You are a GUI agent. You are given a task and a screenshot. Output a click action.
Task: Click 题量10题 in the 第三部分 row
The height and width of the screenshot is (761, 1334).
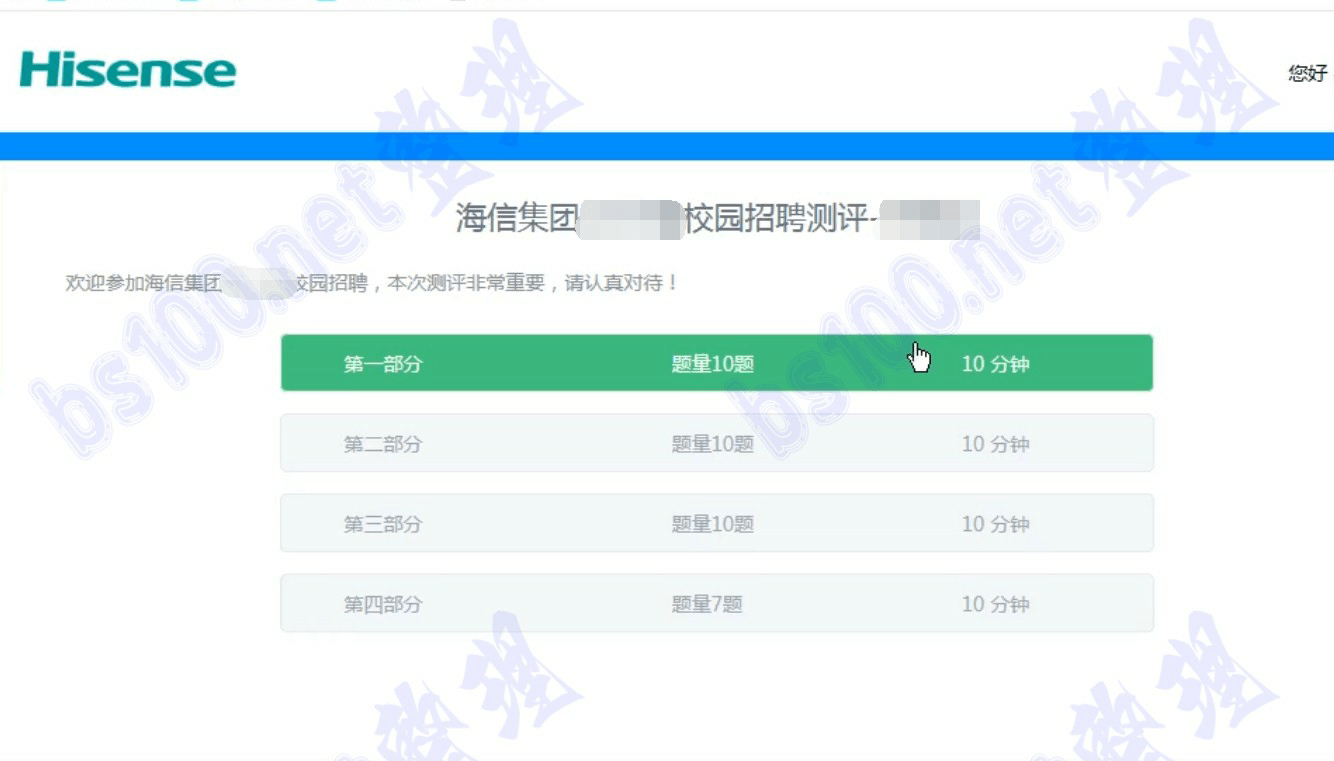coord(713,524)
